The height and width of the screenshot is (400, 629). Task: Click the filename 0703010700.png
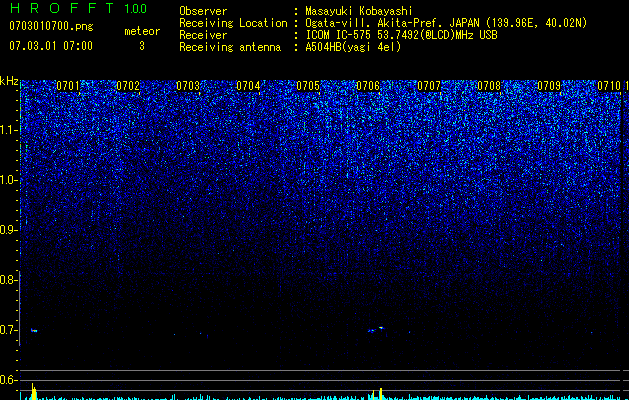[x=51, y=26]
